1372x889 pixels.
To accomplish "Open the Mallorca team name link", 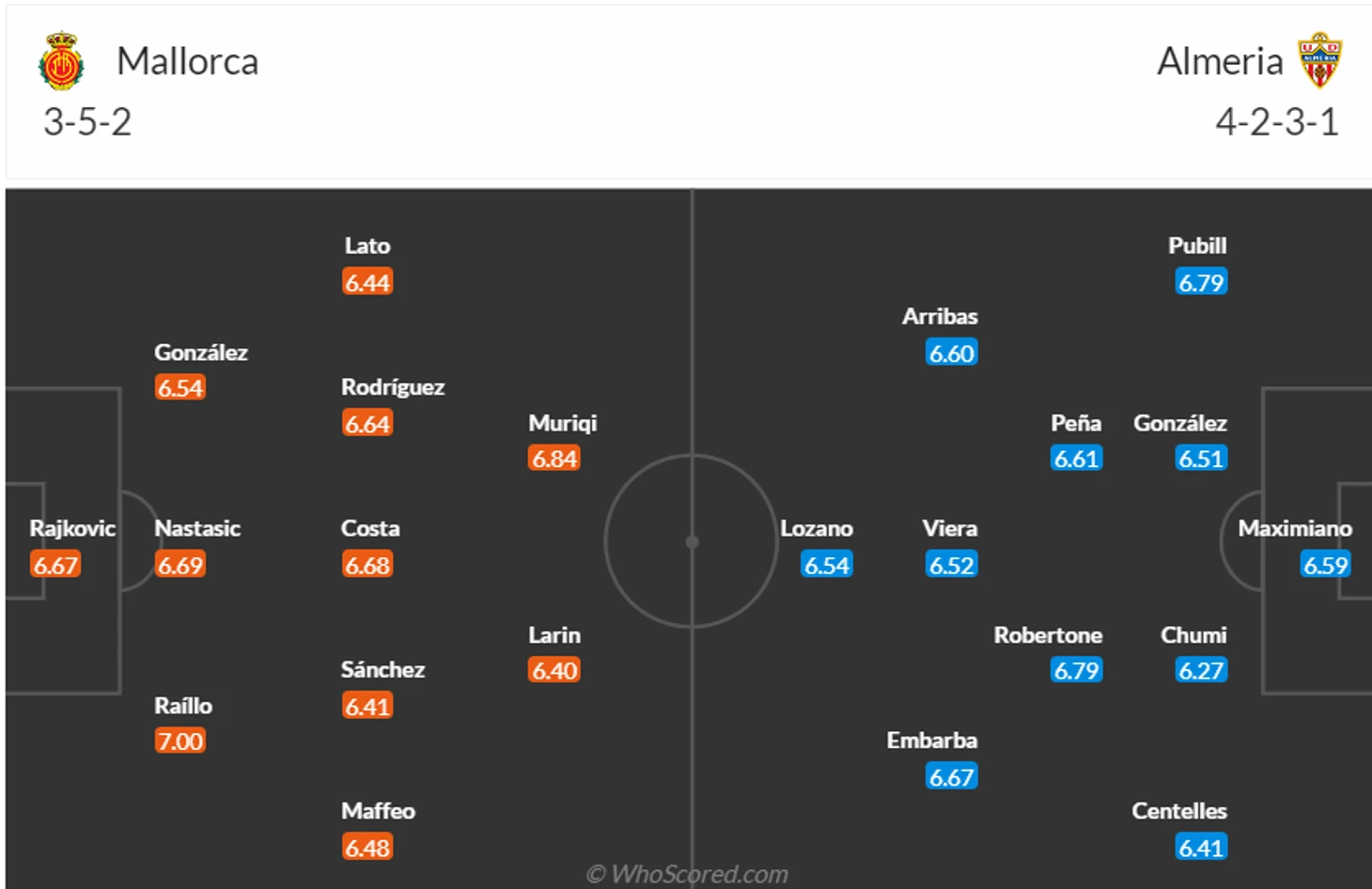I will pos(187,62).
